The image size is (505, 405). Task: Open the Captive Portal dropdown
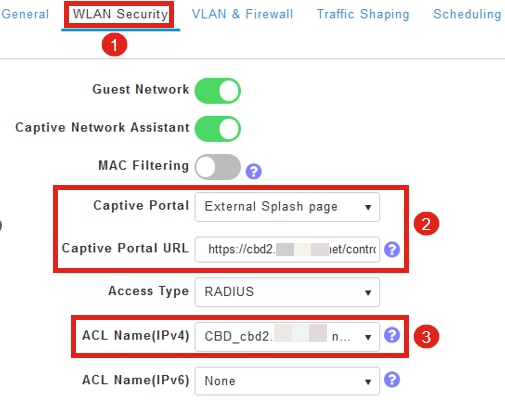(x=287, y=207)
